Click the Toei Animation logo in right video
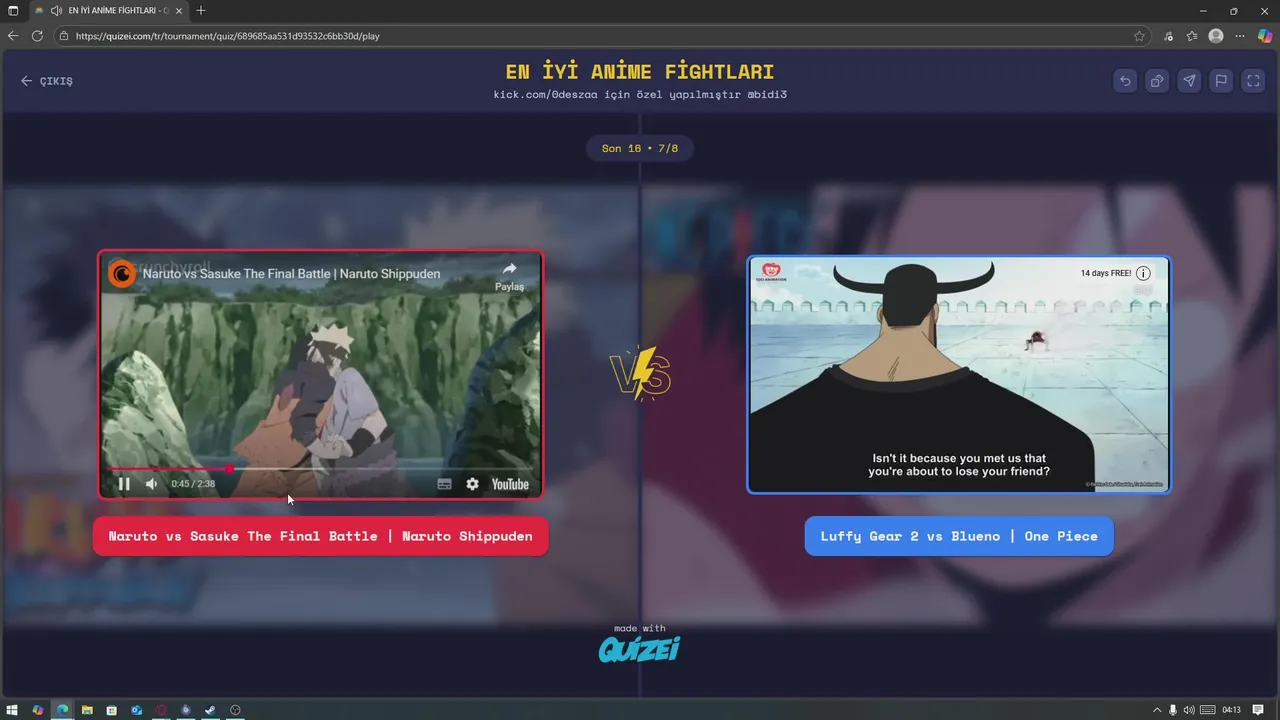Image resolution: width=1280 pixels, height=720 pixels. pyautogui.click(x=771, y=272)
